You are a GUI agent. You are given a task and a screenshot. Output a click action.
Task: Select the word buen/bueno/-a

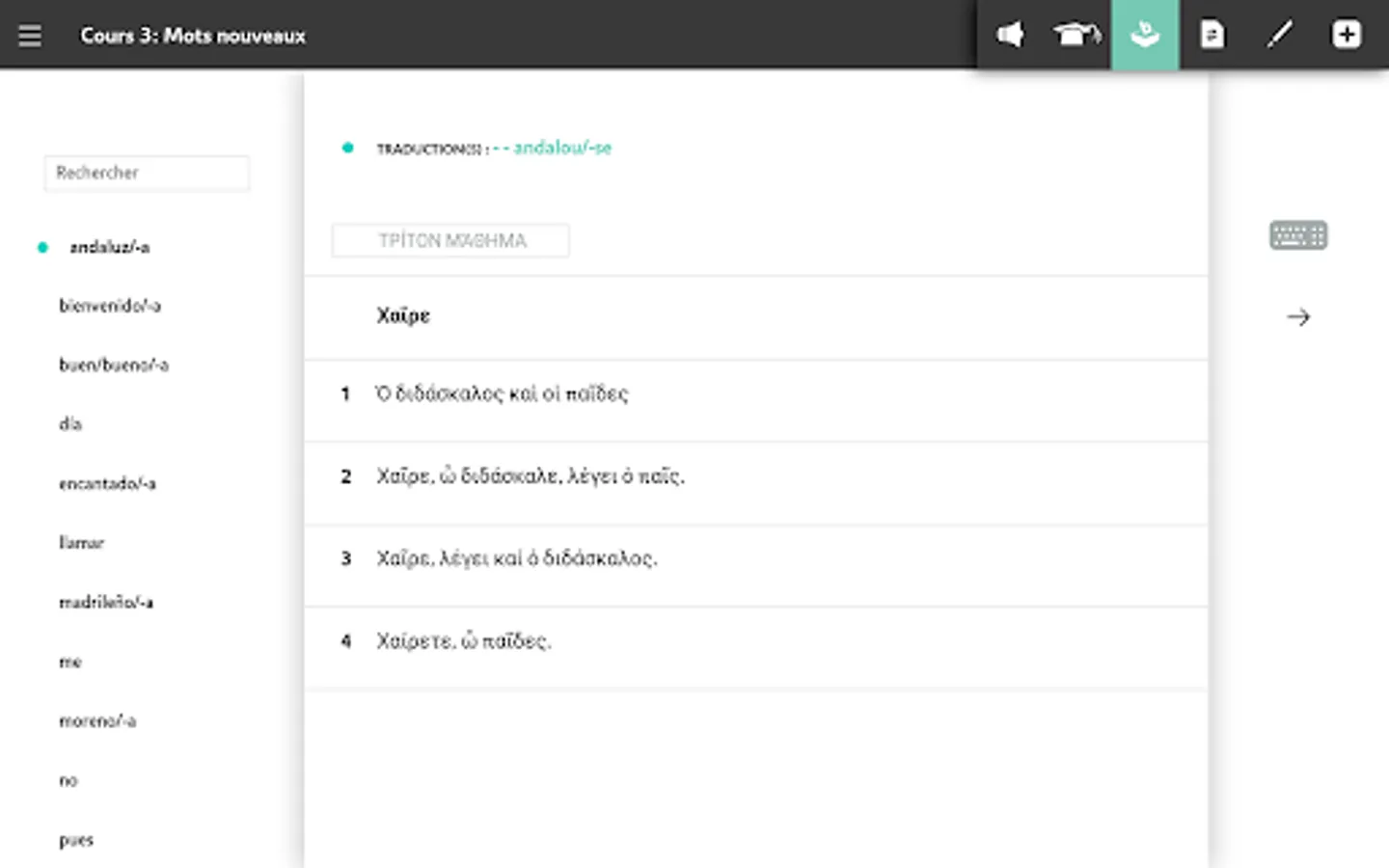114,365
